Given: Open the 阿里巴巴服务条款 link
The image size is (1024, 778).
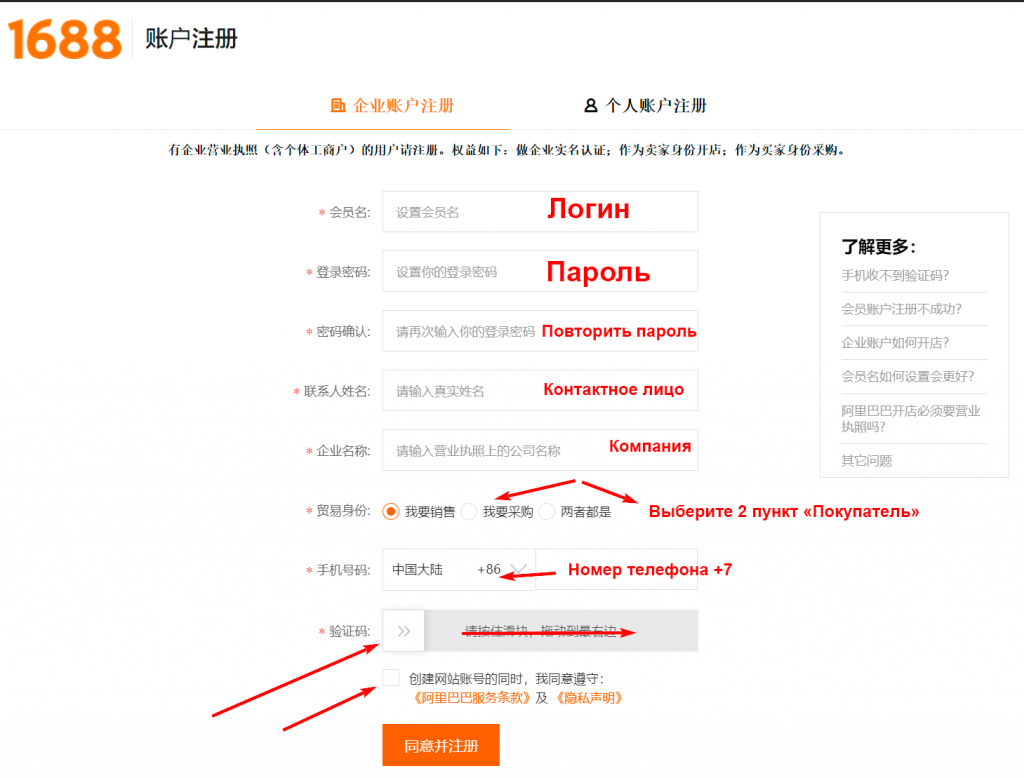Looking at the screenshot, I should [x=472, y=698].
